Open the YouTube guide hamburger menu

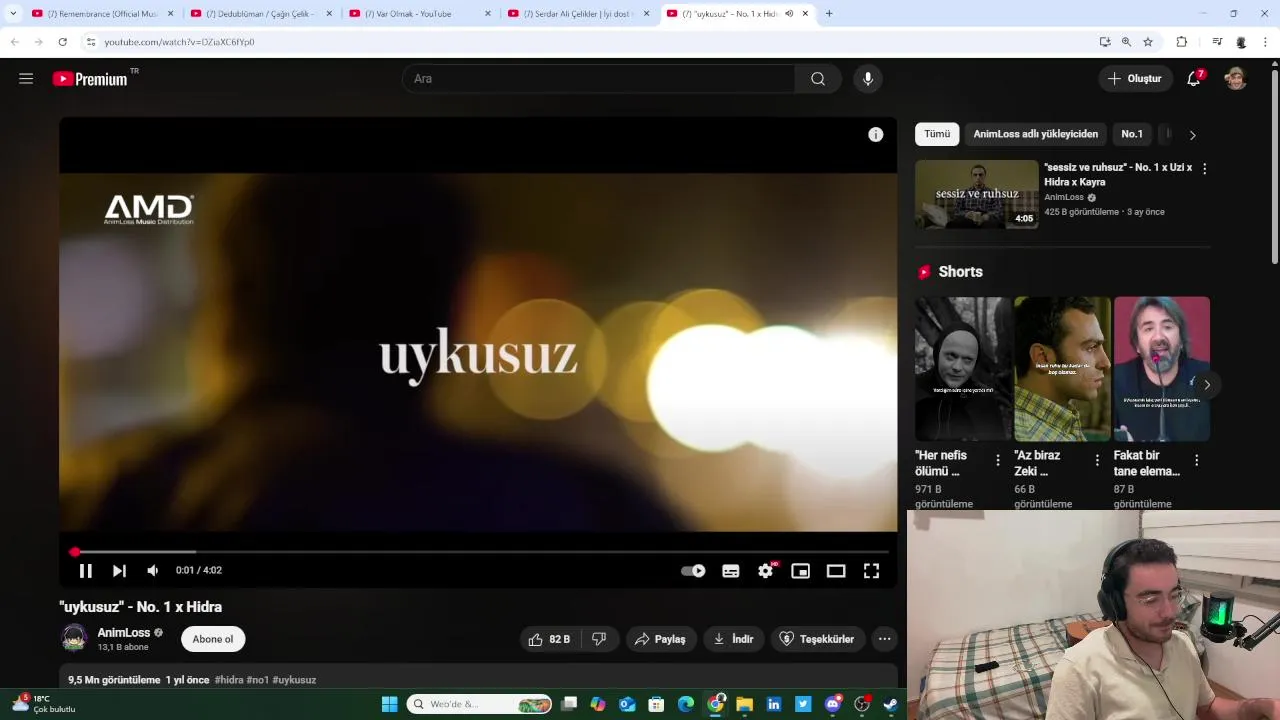[x=26, y=79]
